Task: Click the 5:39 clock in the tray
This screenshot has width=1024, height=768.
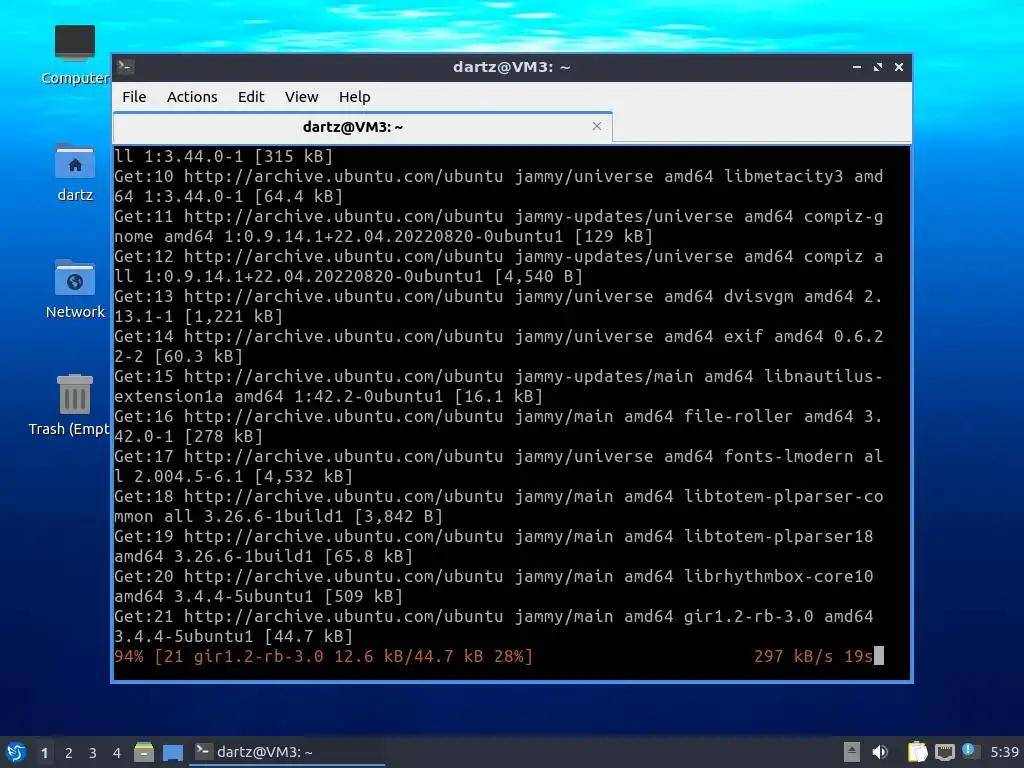Action: click(1004, 752)
